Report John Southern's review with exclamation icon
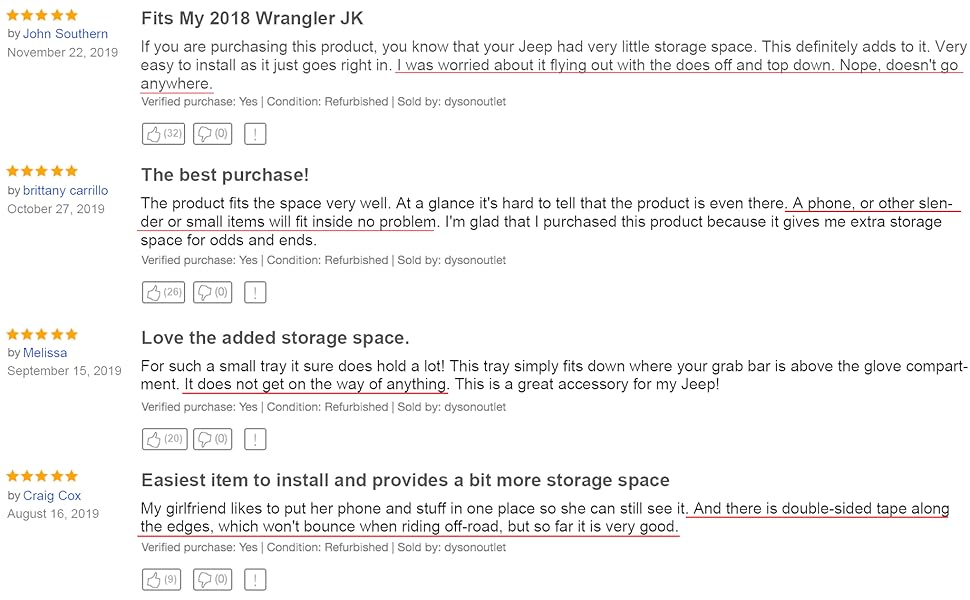This screenshot has height=600, width=970. pyautogui.click(x=255, y=133)
